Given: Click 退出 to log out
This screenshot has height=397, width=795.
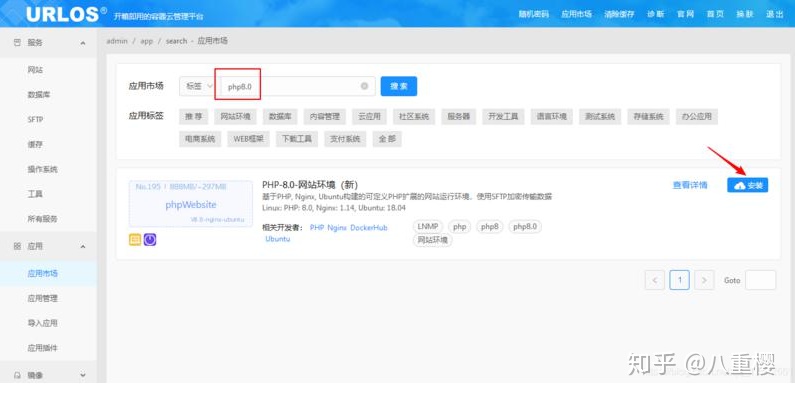Looking at the screenshot, I should (775, 14).
